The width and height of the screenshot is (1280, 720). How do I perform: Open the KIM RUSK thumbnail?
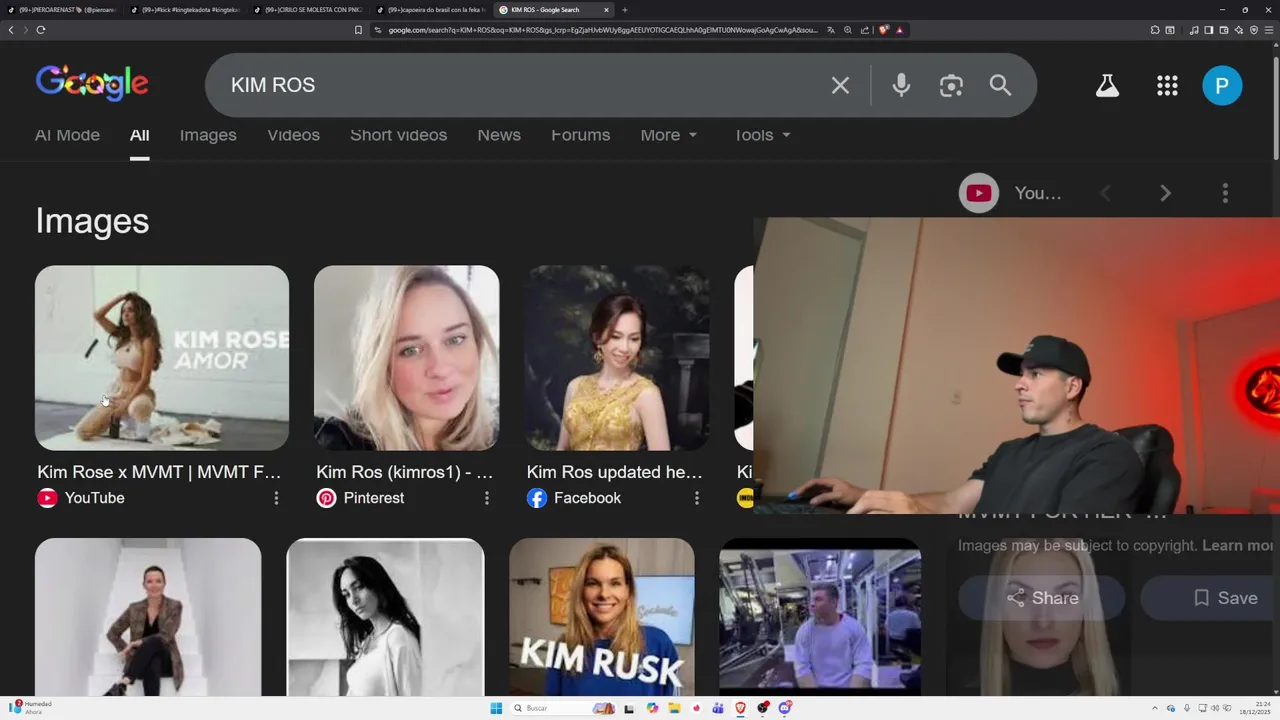(601, 617)
